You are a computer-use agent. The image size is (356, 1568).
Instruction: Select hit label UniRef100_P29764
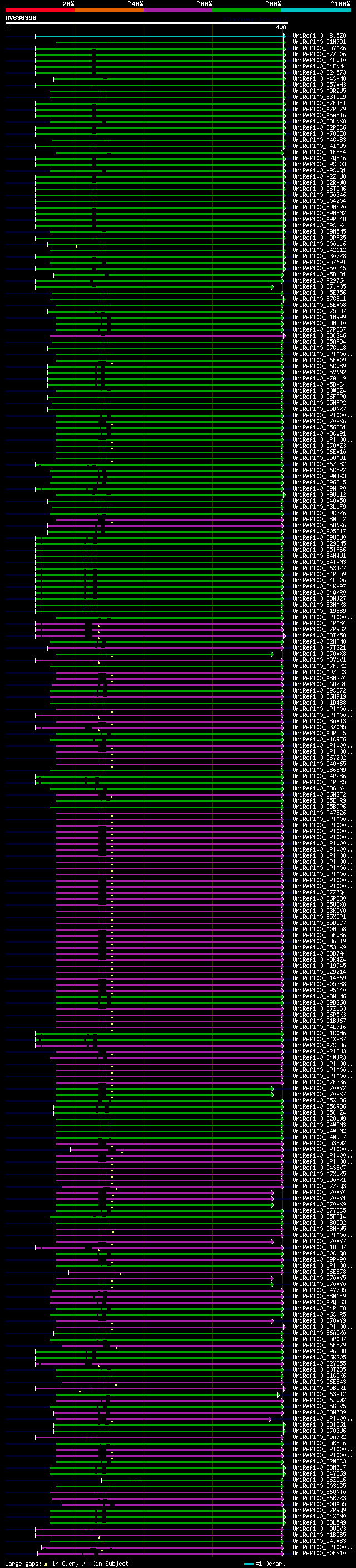pos(319,280)
